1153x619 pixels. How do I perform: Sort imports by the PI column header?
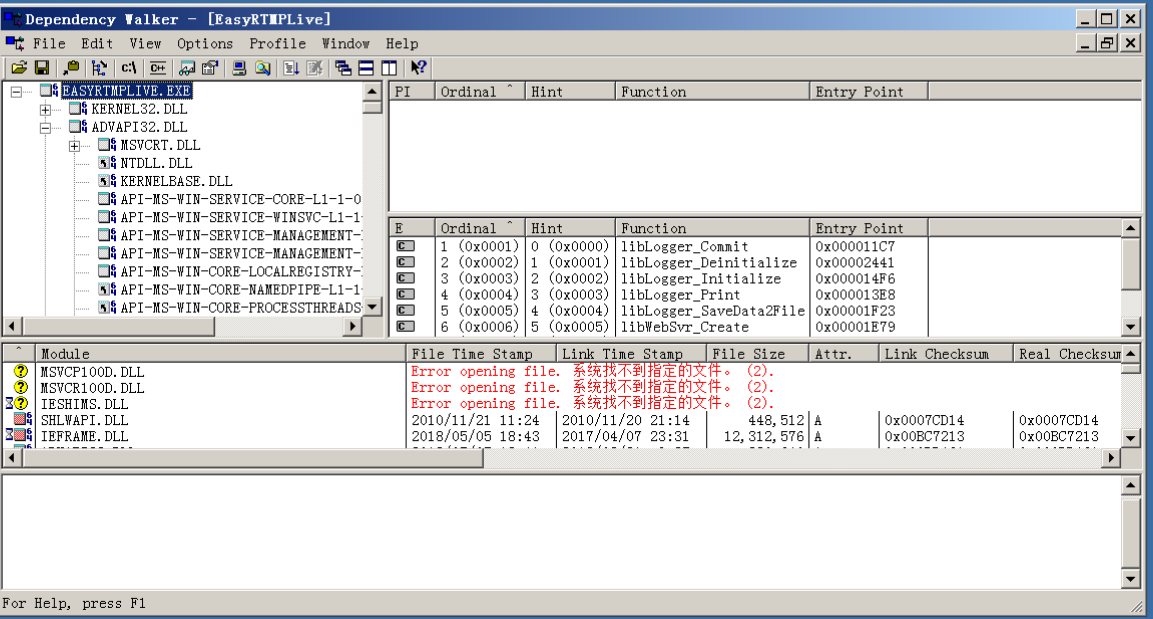tap(412, 91)
